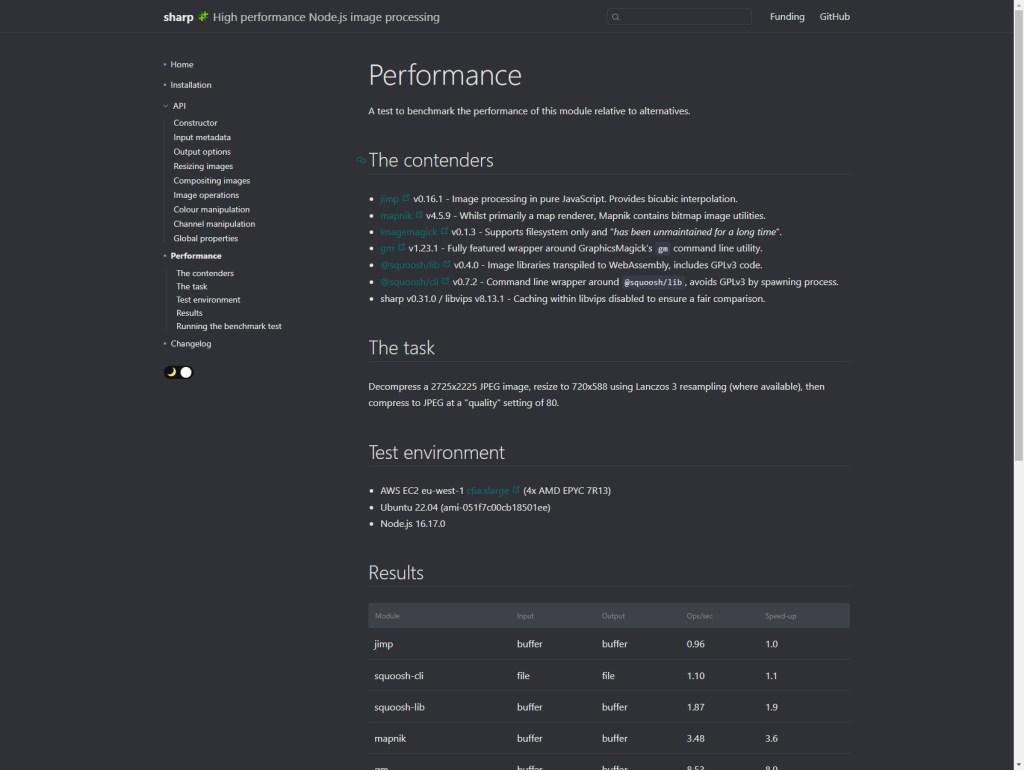Switch to light mode with the theme toggle
The height and width of the screenshot is (770, 1024).
(x=186, y=372)
